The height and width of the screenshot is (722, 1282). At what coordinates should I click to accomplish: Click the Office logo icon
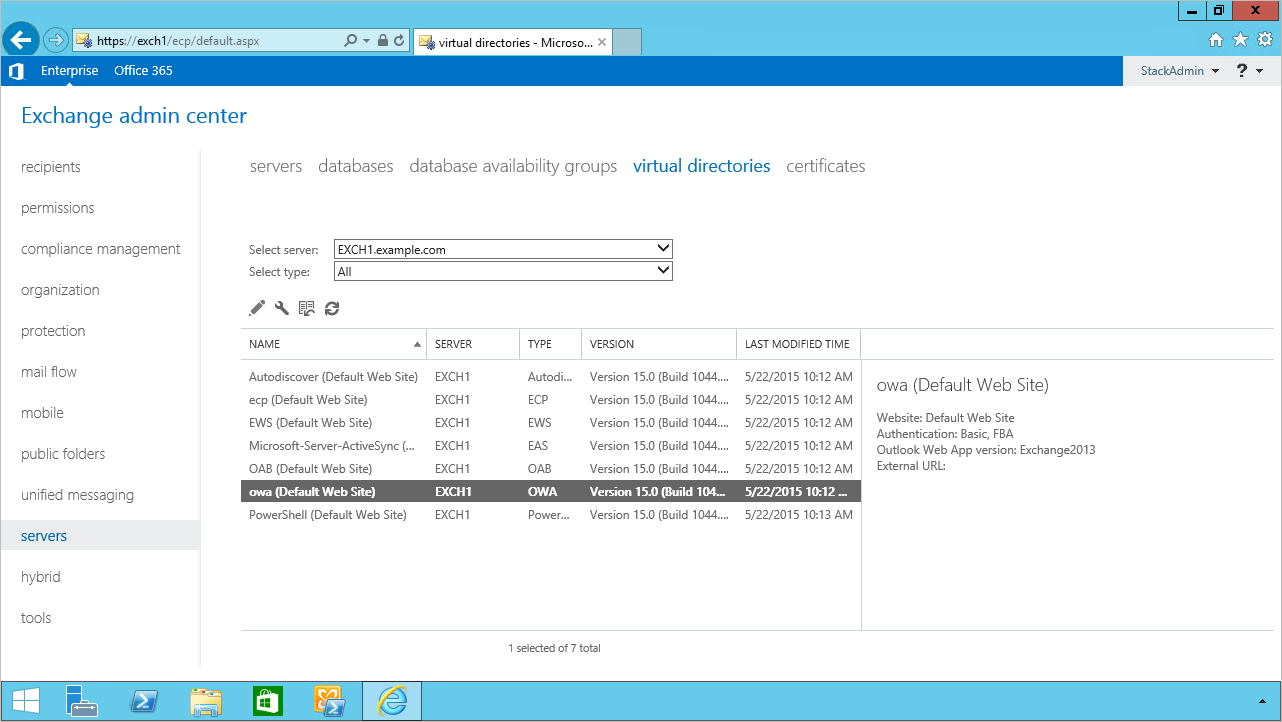[16, 71]
